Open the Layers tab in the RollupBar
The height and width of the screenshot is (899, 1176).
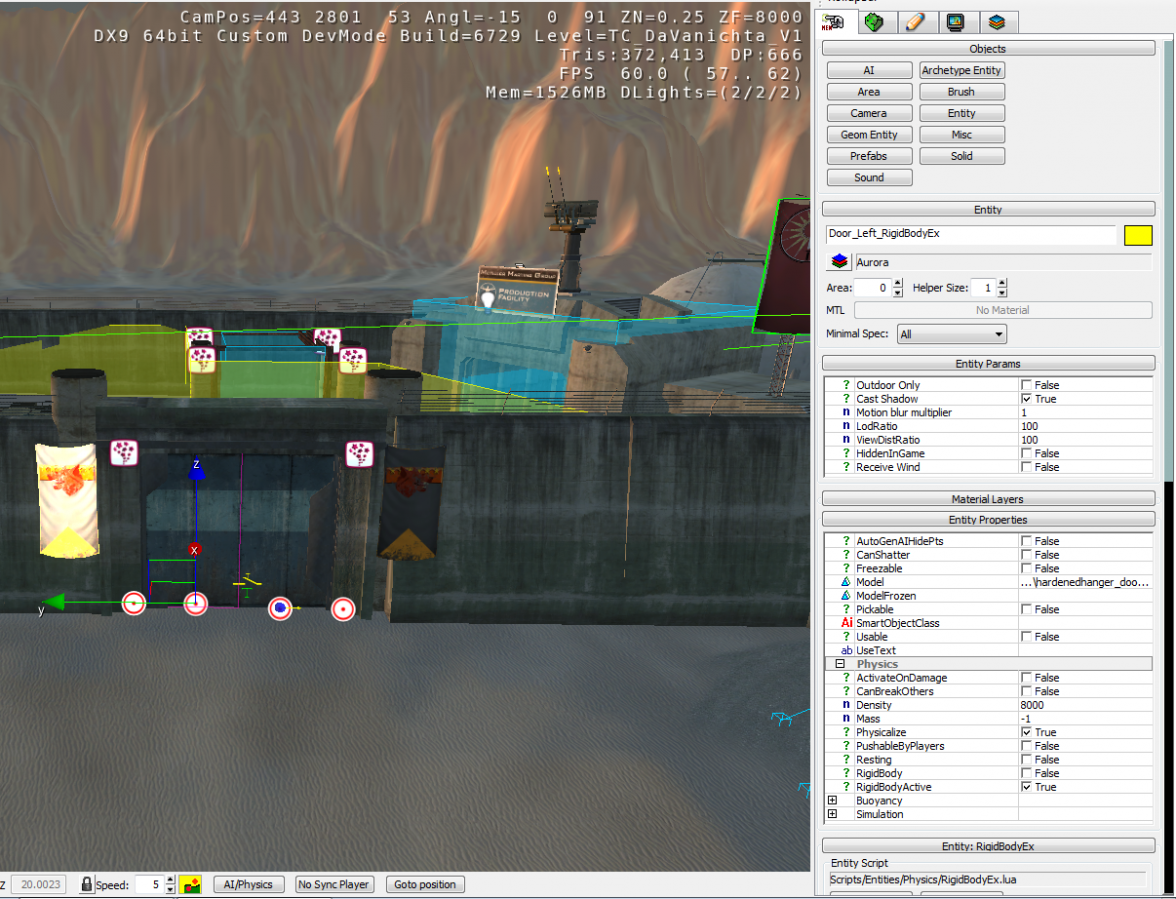pos(996,22)
